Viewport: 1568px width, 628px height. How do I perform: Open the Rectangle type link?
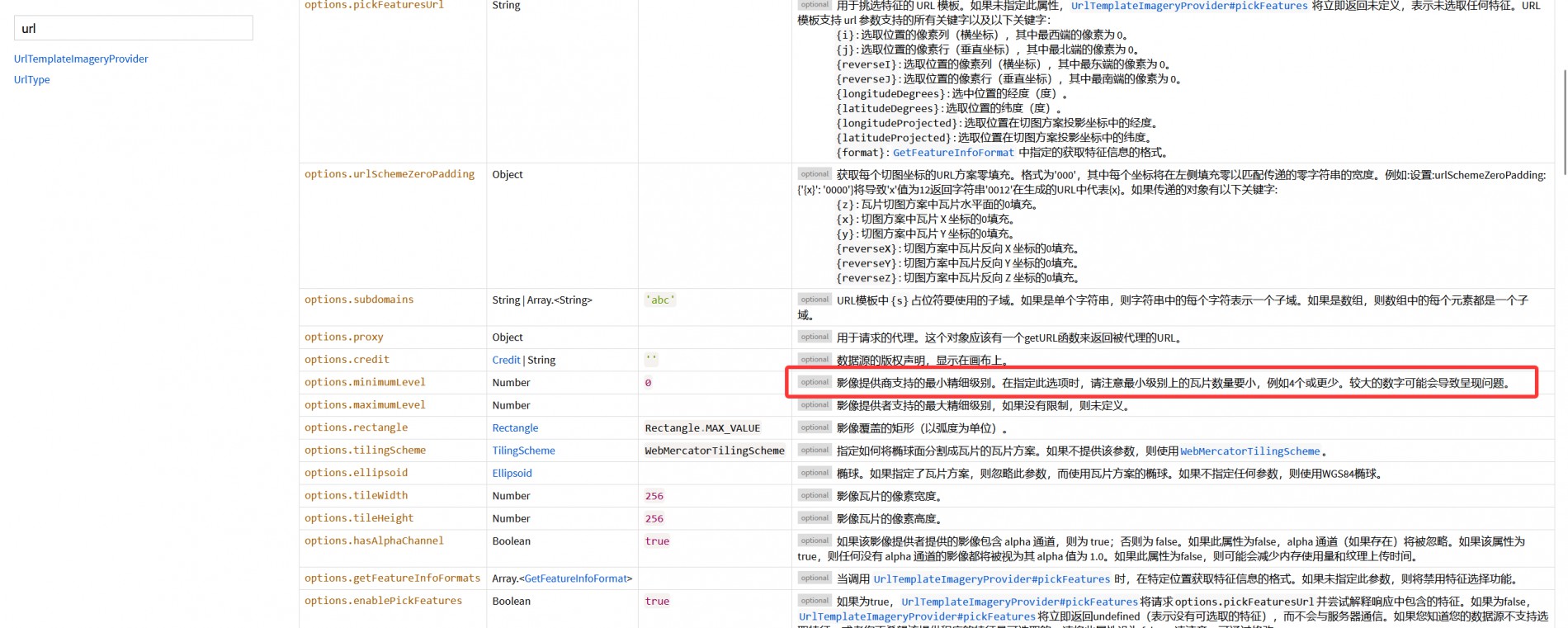click(x=515, y=427)
